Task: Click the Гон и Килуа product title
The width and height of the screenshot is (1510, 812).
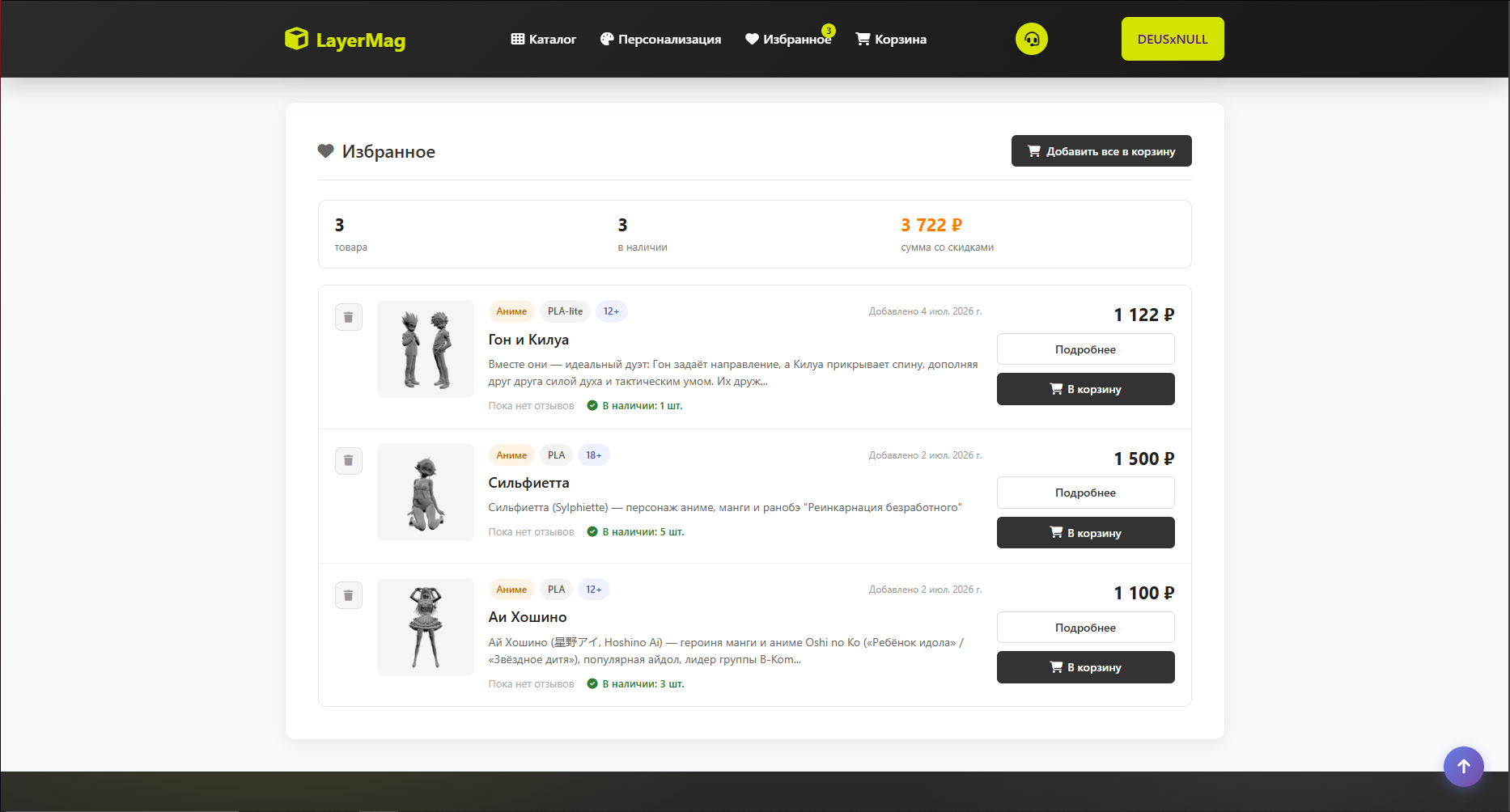Action: (528, 340)
